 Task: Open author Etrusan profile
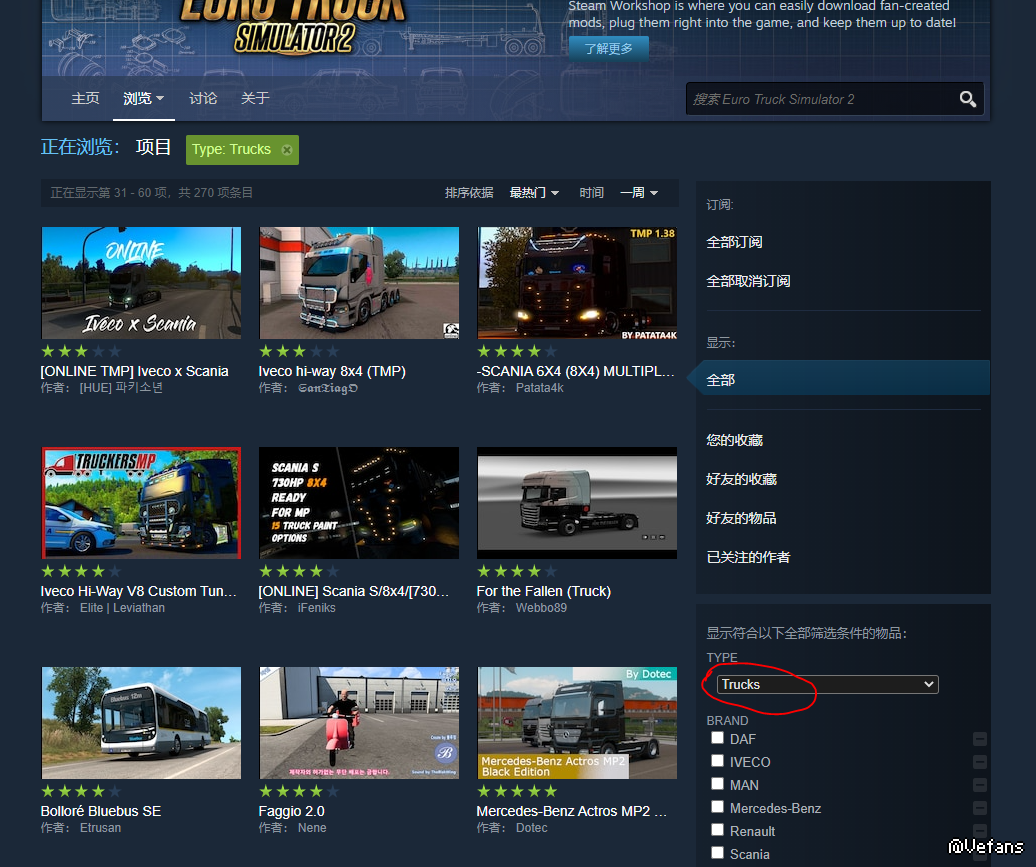(x=100, y=828)
